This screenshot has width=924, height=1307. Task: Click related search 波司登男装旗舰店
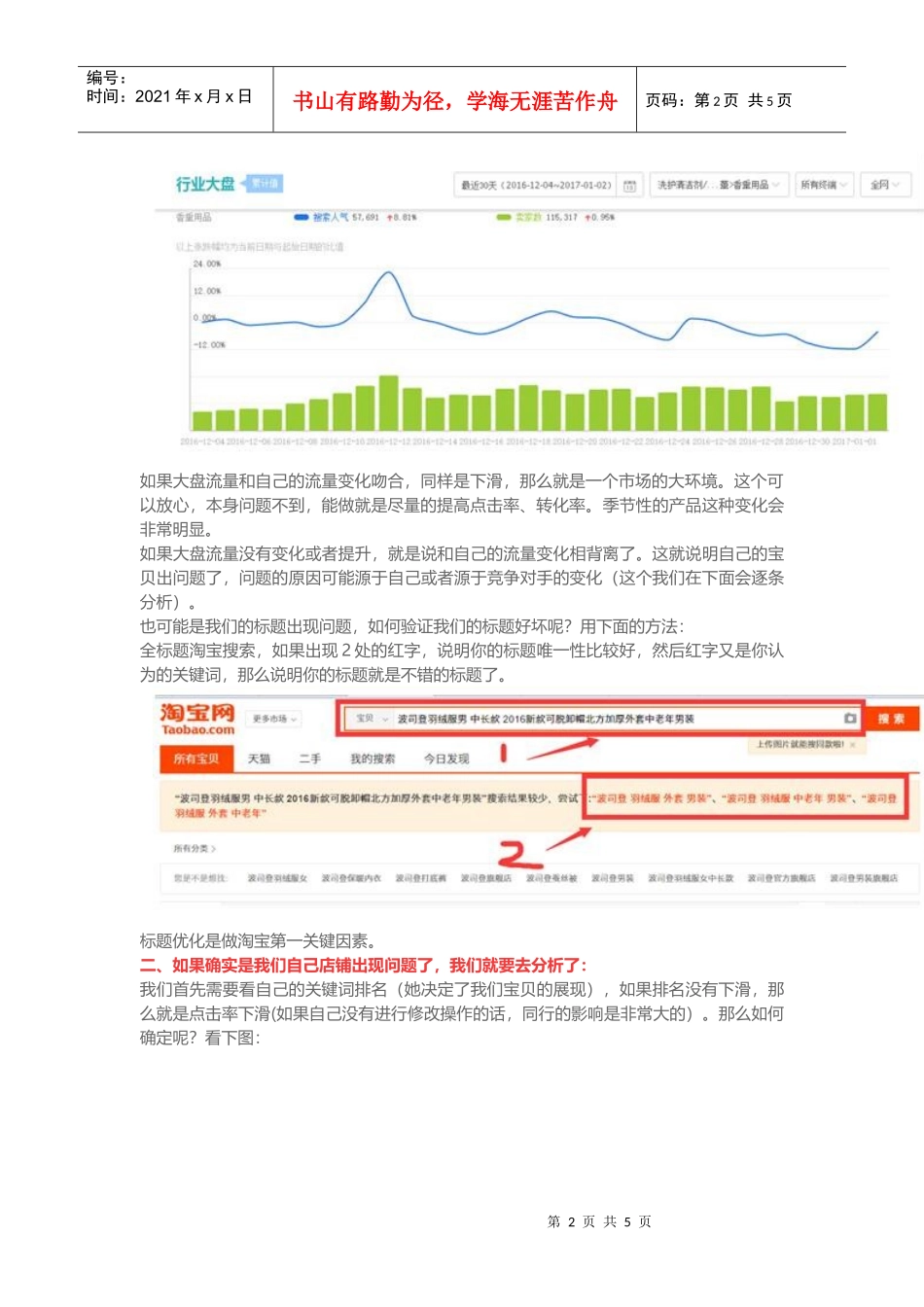click(x=864, y=878)
